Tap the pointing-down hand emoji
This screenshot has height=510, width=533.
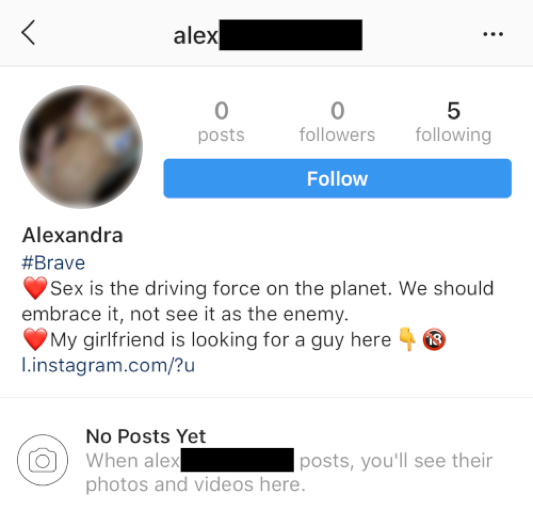click(x=407, y=339)
